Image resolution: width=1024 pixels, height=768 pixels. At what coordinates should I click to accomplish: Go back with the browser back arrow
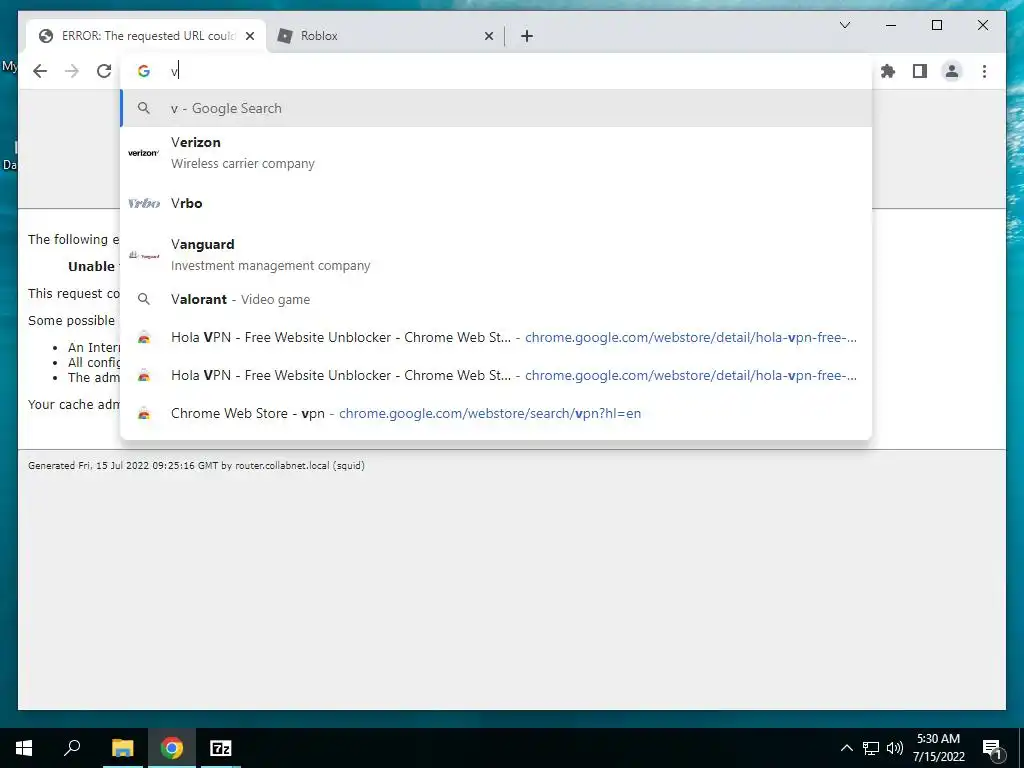point(40,71)
